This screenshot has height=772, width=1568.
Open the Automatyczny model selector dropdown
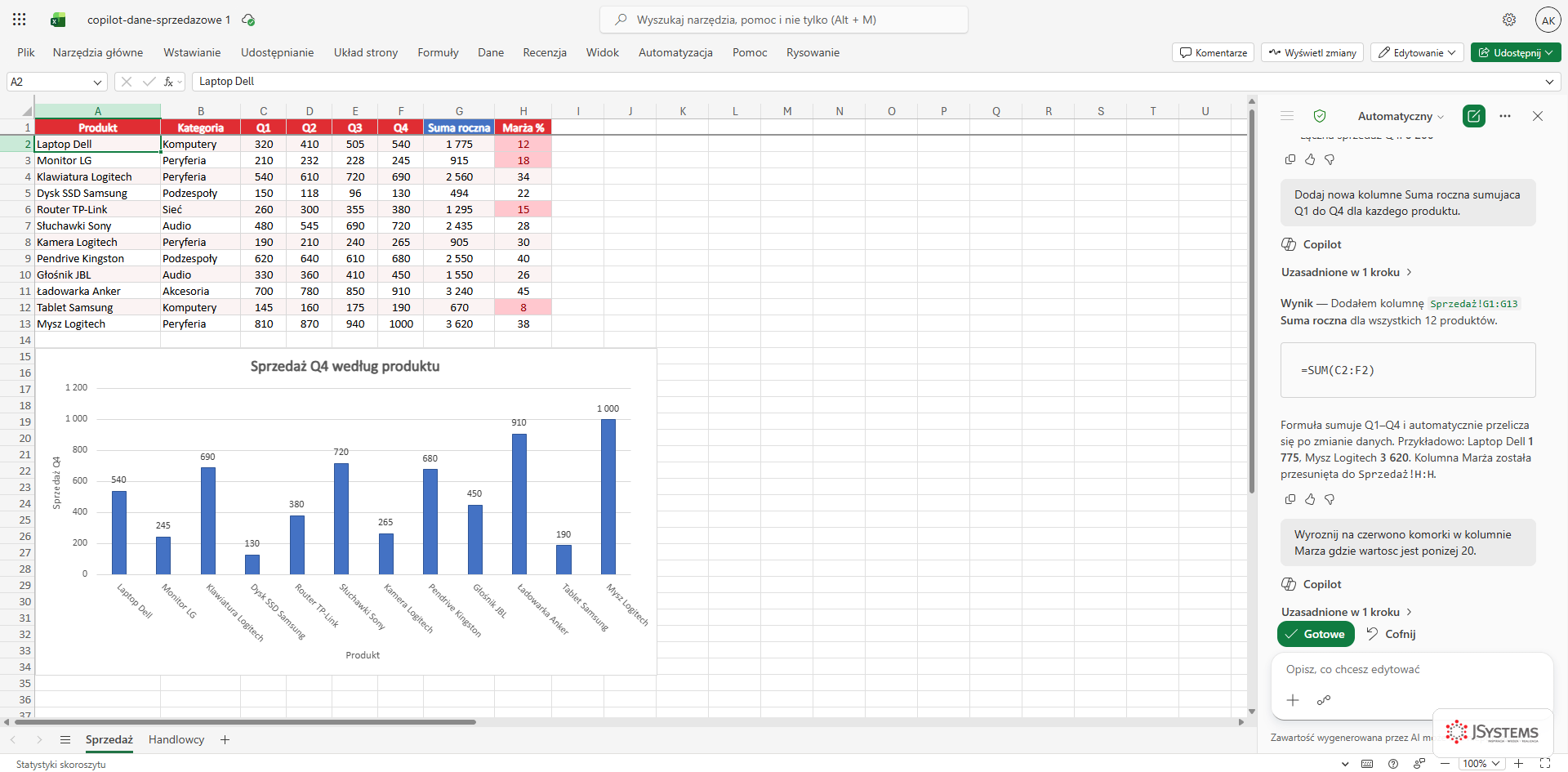point(1401,116)
